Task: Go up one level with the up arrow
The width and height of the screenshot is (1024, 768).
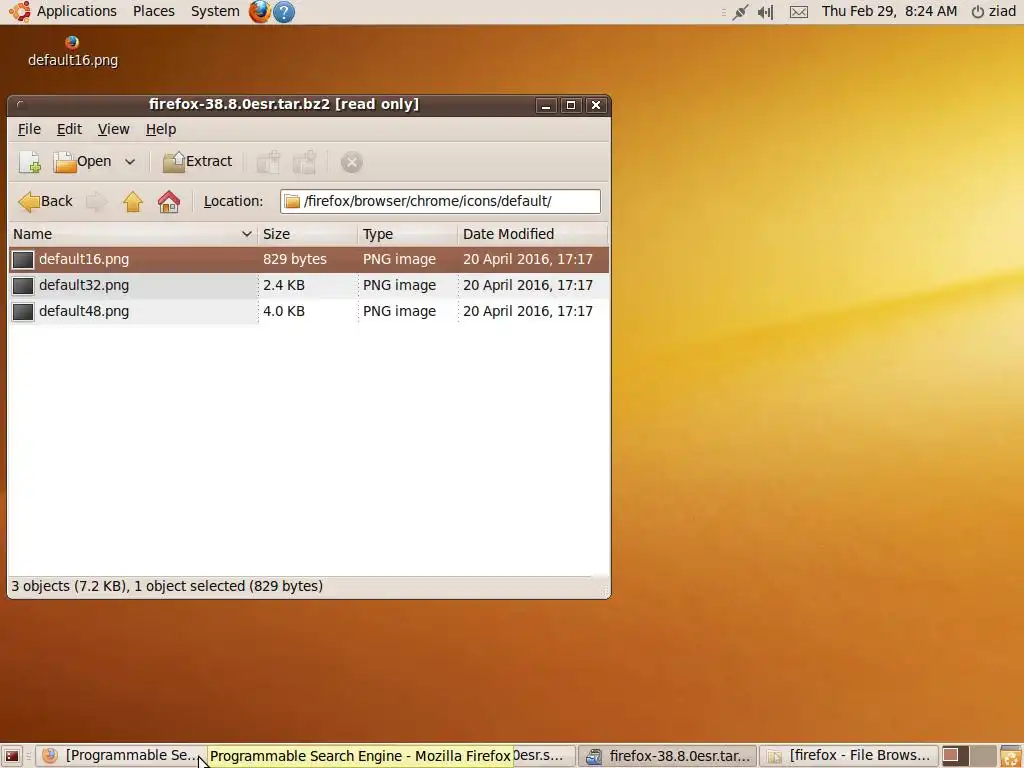Action: coord(133,201)
